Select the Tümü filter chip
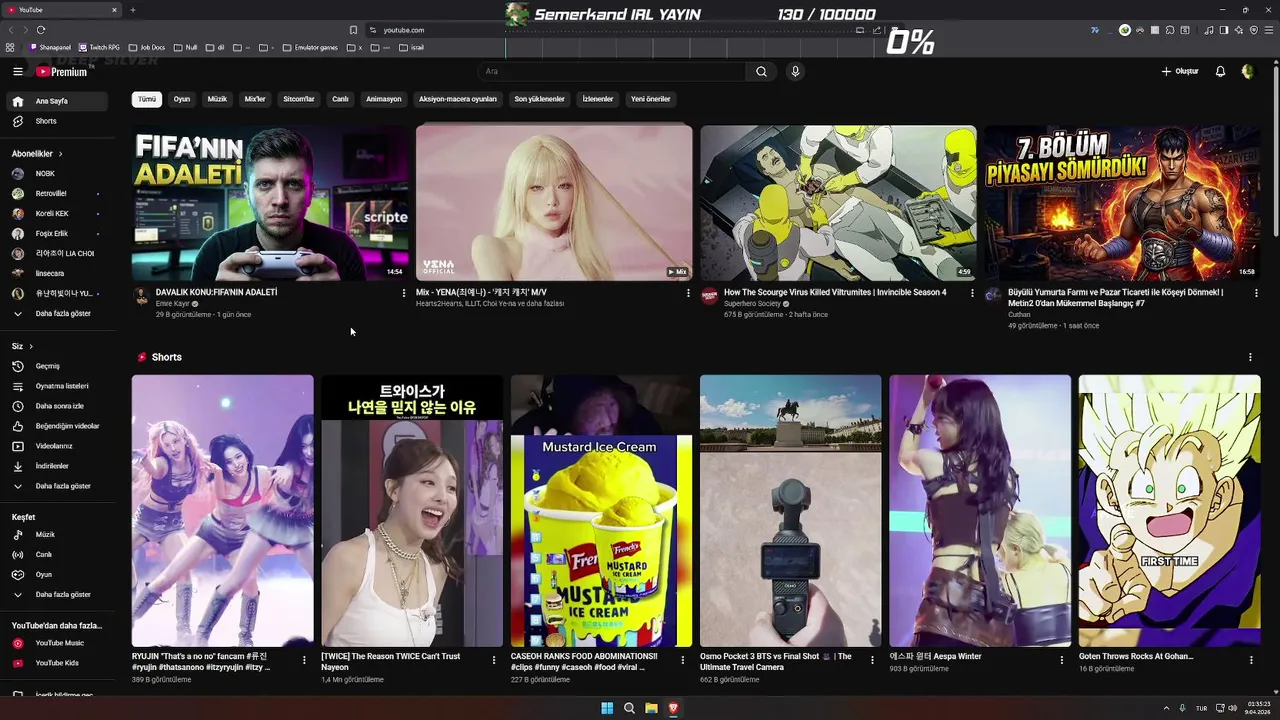 click(x=147, y=99)
